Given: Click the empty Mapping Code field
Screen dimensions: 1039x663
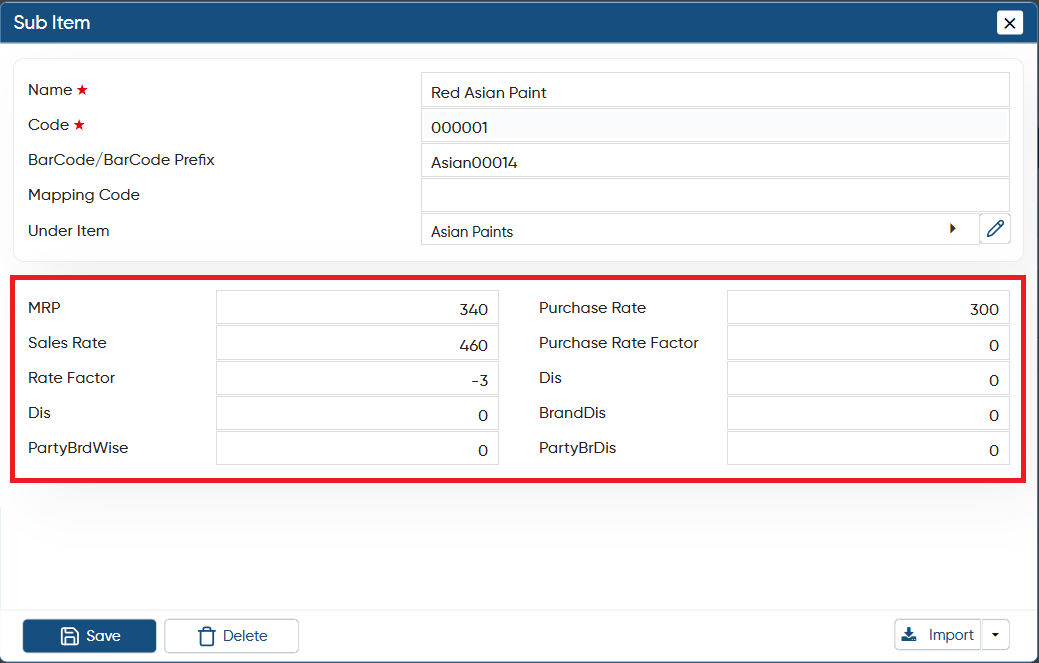Looking at the screenshot, I should [x=715, y=195].
